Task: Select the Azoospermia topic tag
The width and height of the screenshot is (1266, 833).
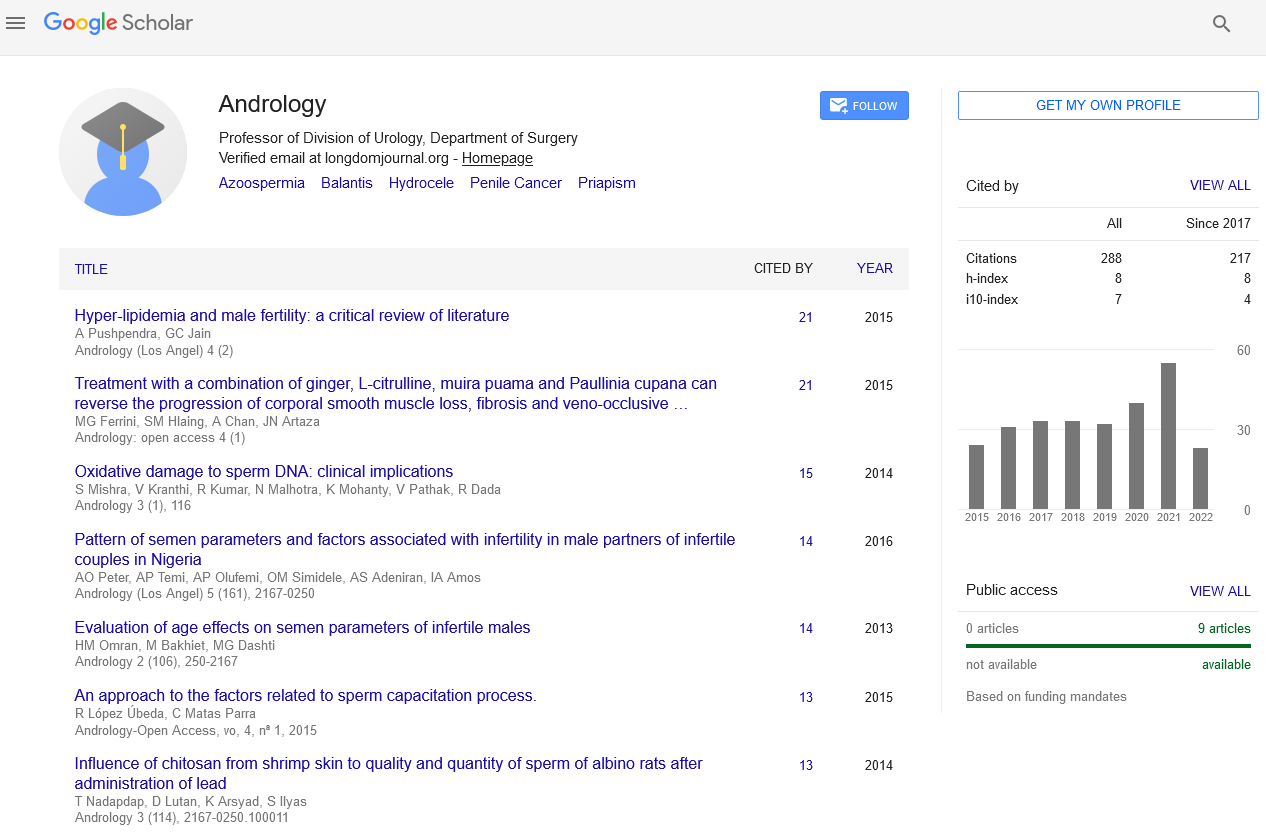Action: pos(262,183)
